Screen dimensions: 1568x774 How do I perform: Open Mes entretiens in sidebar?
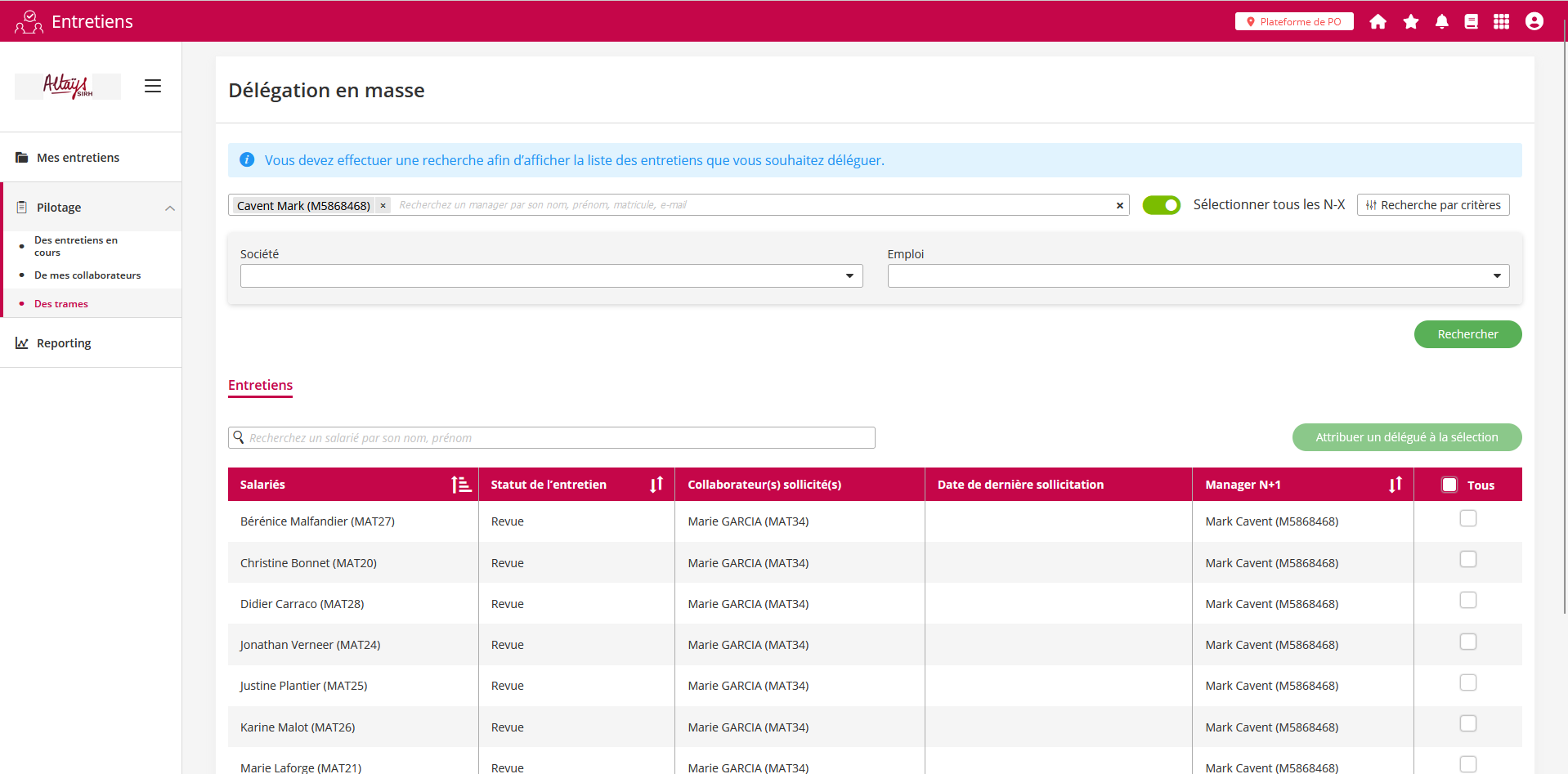pyautogui.click(x=78, y=158)
